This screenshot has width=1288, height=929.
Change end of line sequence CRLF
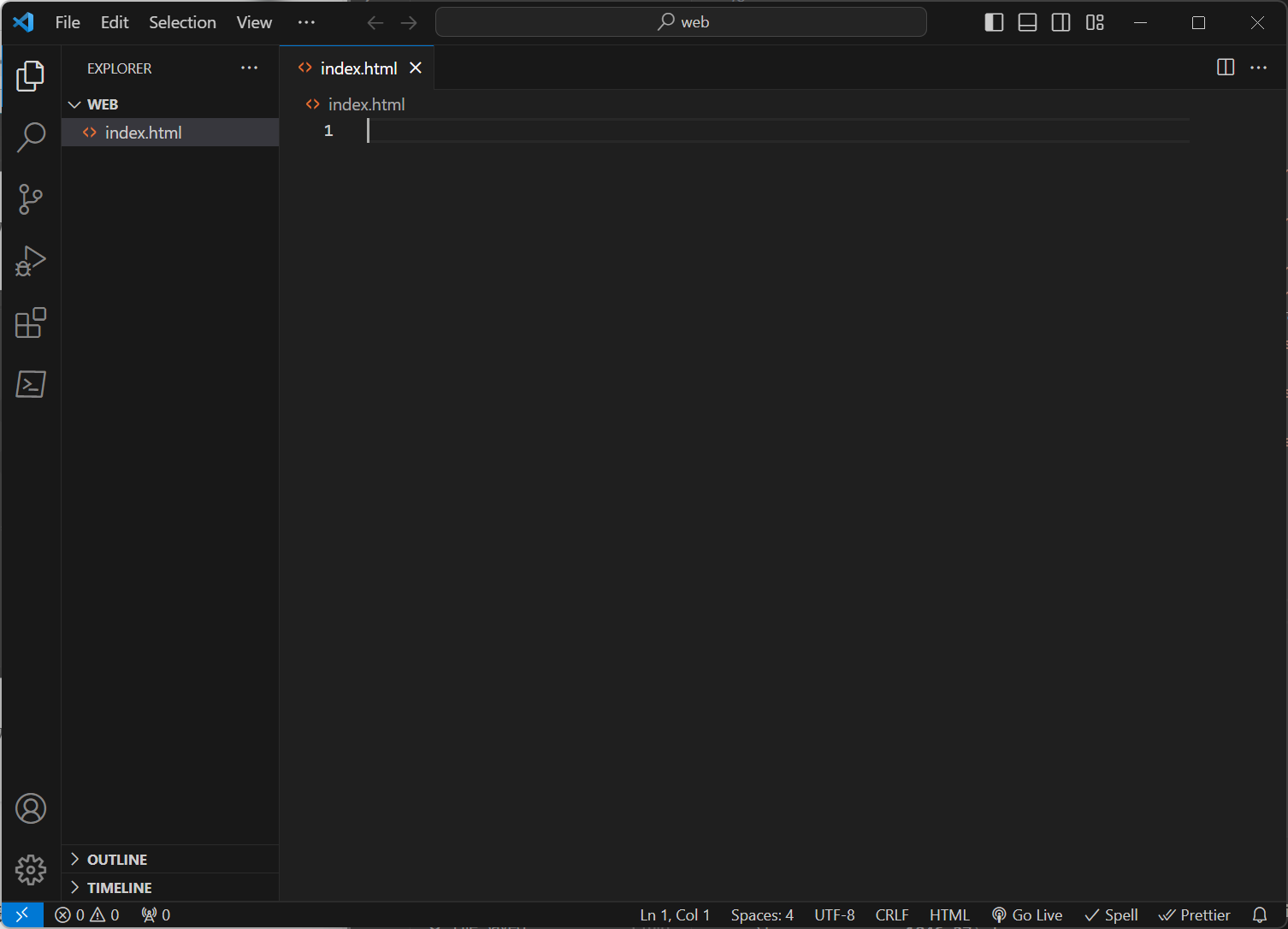pyautogui.click(x=892, y=914)
